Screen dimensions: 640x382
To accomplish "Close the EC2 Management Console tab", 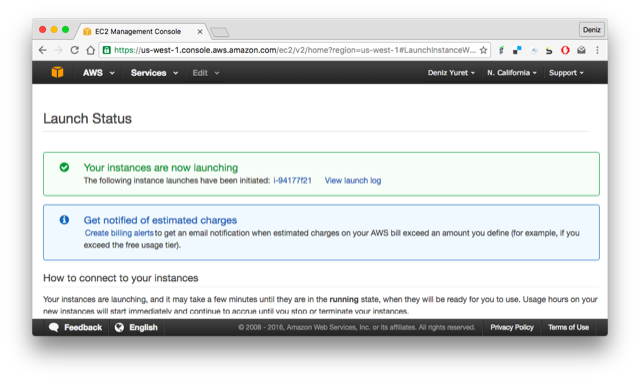I will point(200,31).
